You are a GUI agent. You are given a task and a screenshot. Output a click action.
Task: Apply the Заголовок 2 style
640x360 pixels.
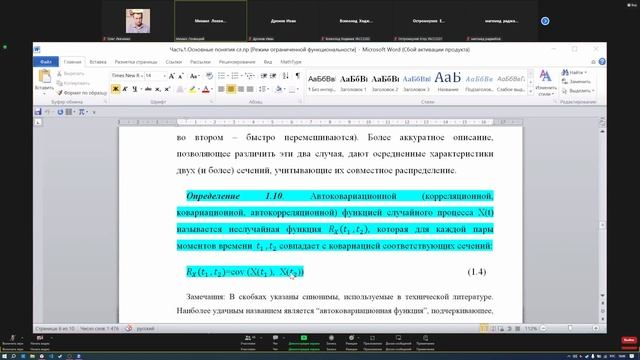[385, 82]
